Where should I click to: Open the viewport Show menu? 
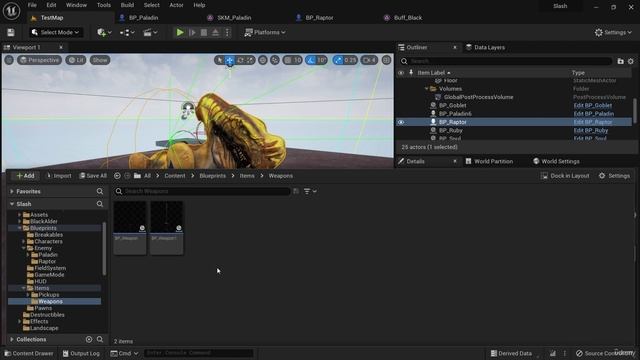tap(100, 60)
